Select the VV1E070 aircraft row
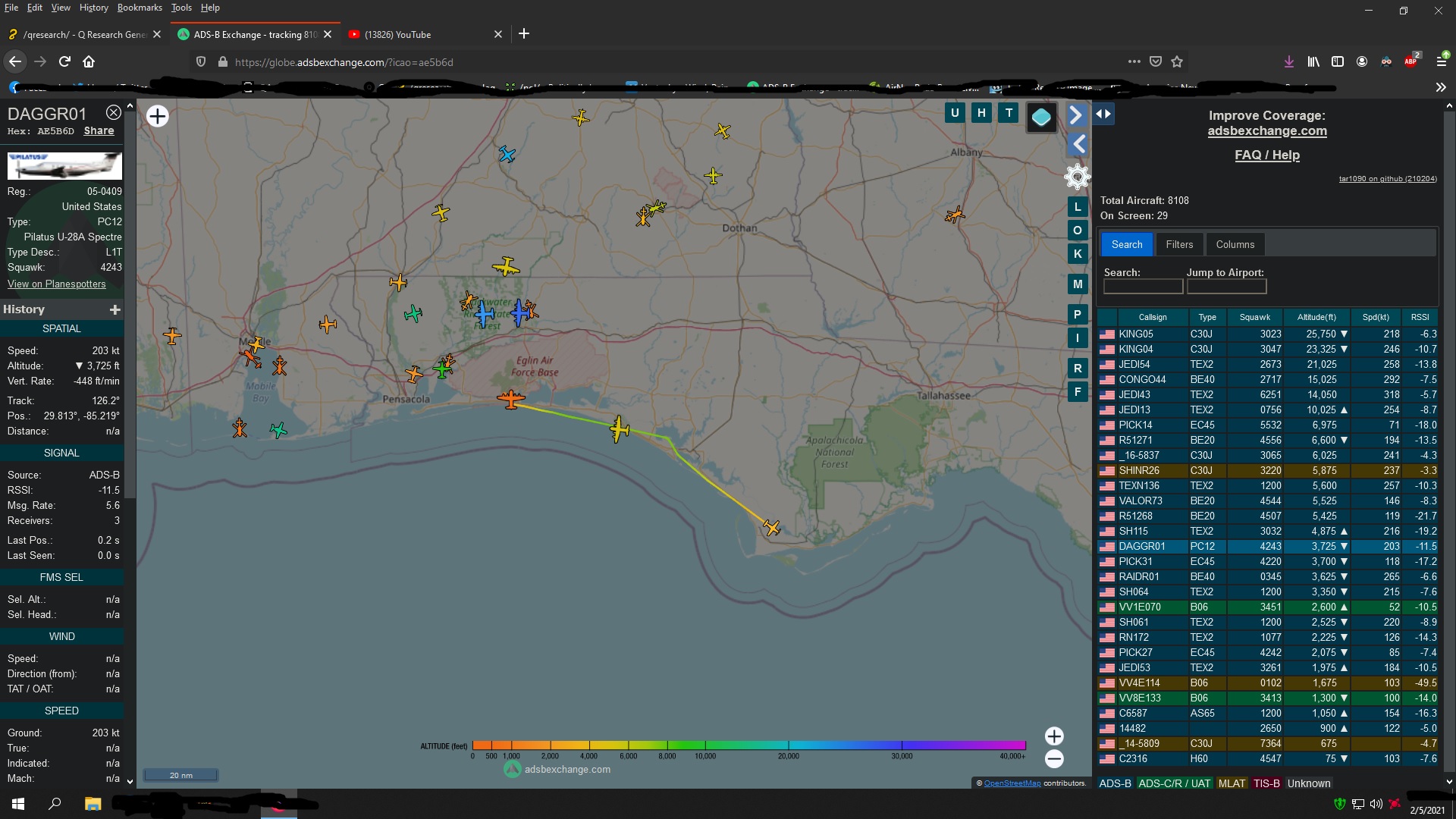Screen dimensions: 1456x819 (1267, 607)
